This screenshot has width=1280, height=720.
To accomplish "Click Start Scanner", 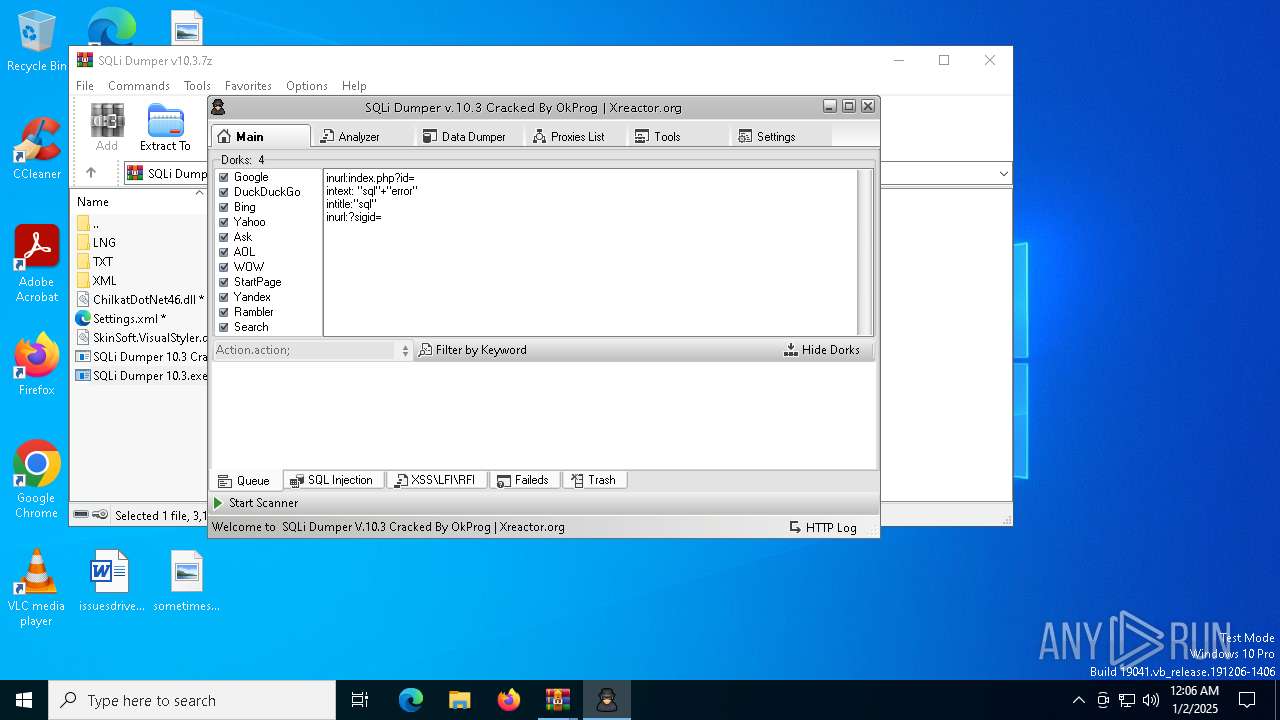I will (256, 503).
